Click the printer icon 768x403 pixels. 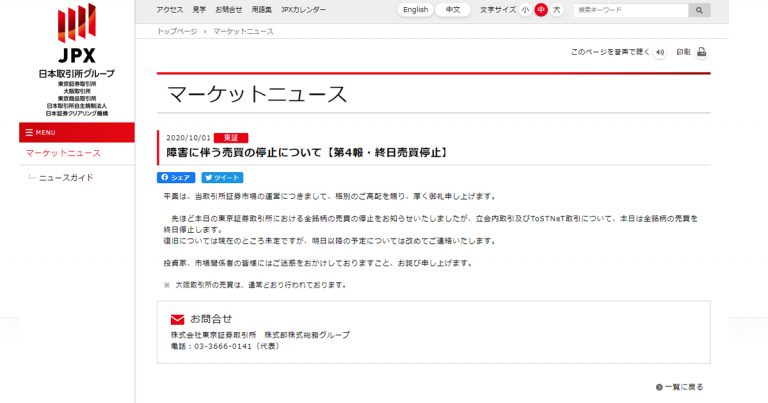[702, 52]
